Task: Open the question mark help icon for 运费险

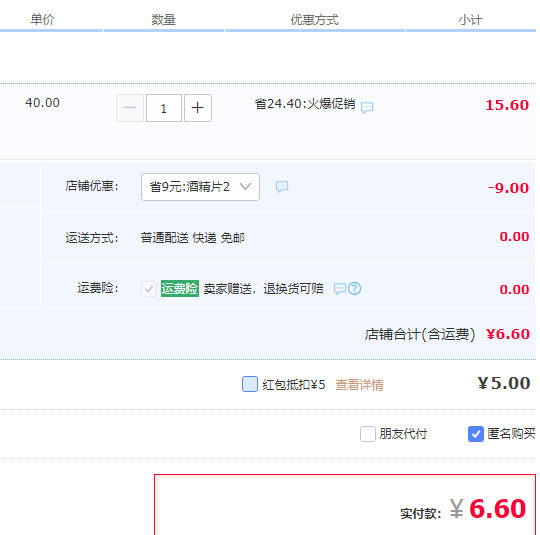Action: [354, 288]
